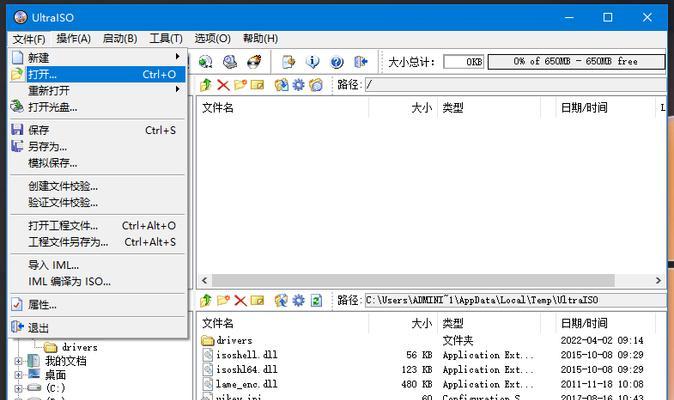Click the extract files icon in ISO pane
Image resolution: width=674 pixels, height=400 pixels.
coord(282,85)
